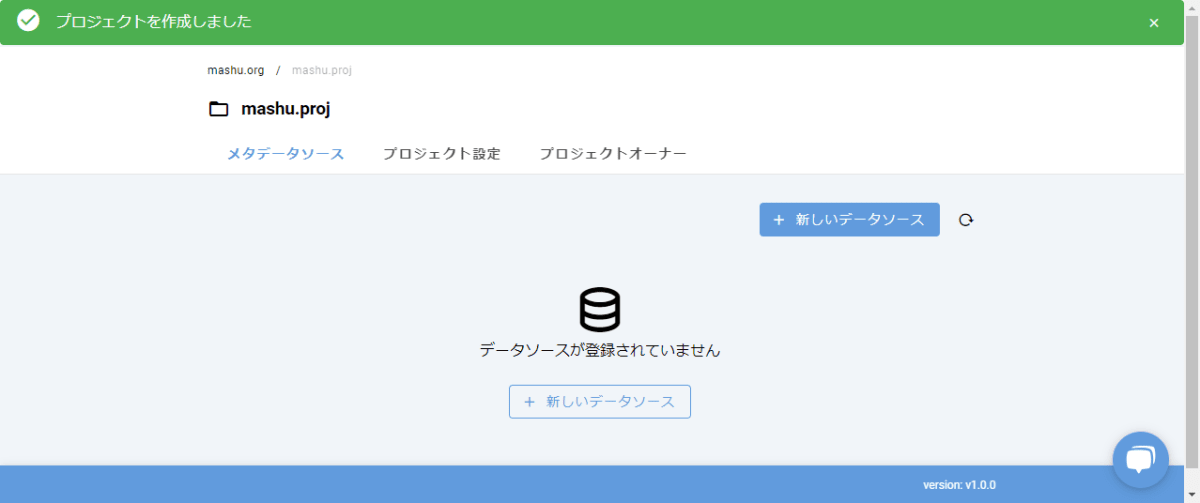This screenshot has width=1200, height=503.
Task: Click the mashu.proj project title
Action: 286,109
